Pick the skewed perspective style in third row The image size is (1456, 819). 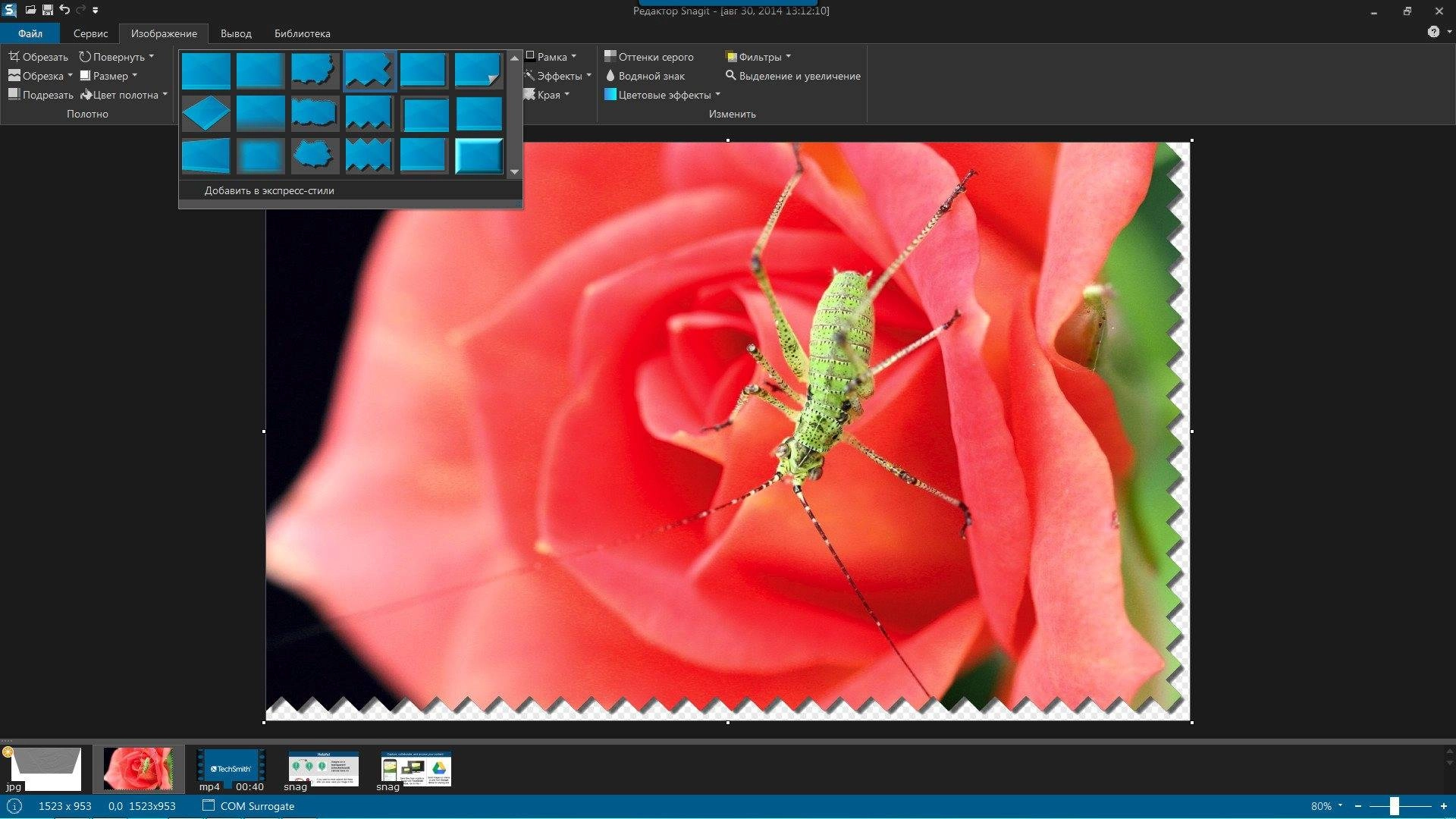click(206, 155)
